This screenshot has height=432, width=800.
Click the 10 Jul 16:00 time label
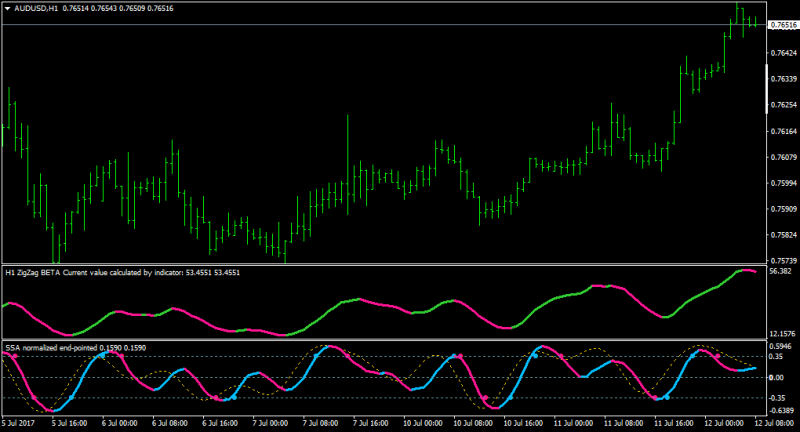tap(523, 423)
